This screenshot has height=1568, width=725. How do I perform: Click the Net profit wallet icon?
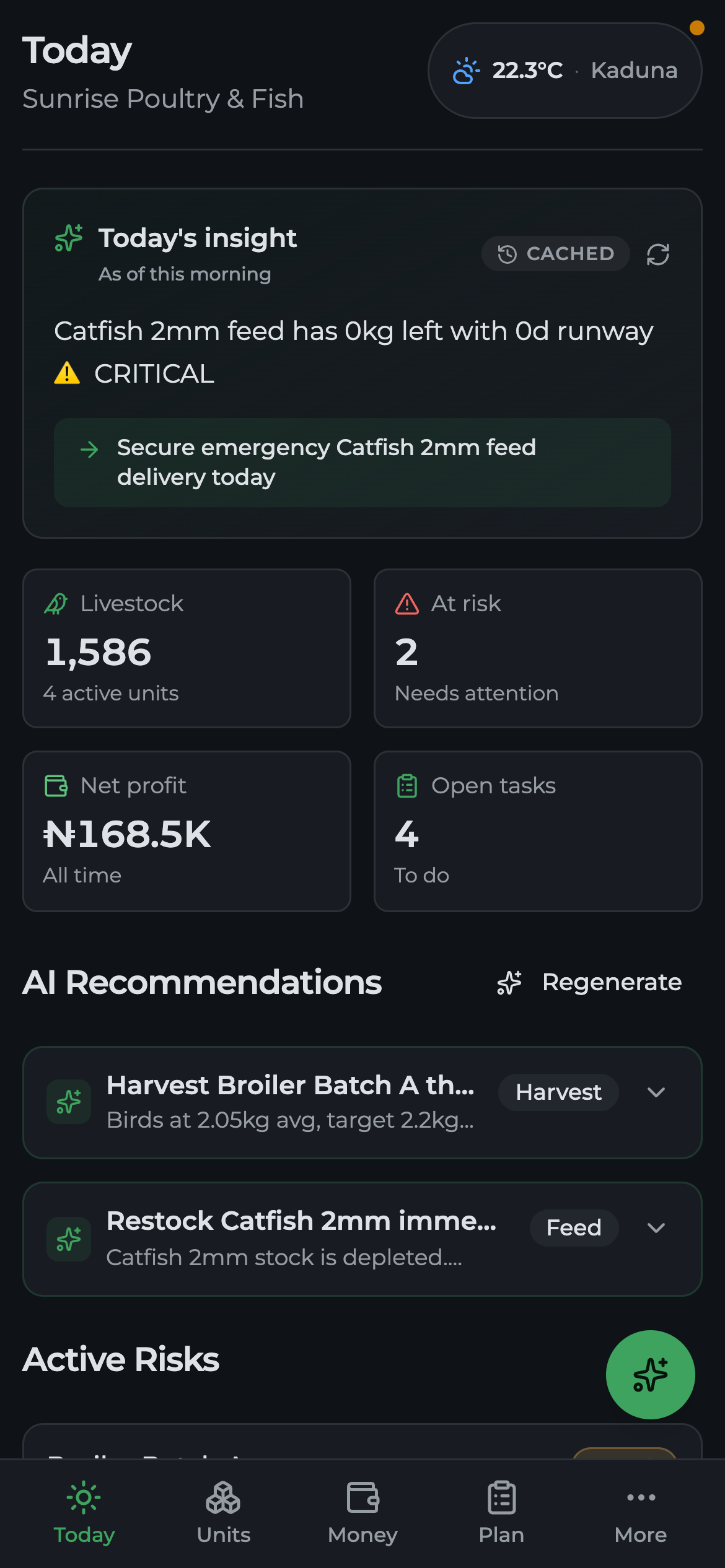point(56,785)
